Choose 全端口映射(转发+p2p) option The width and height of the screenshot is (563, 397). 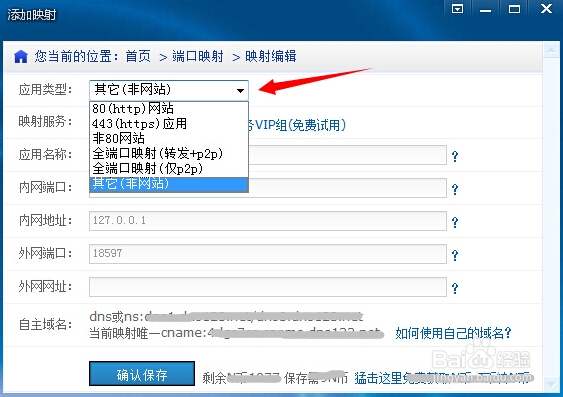point(169,153)
